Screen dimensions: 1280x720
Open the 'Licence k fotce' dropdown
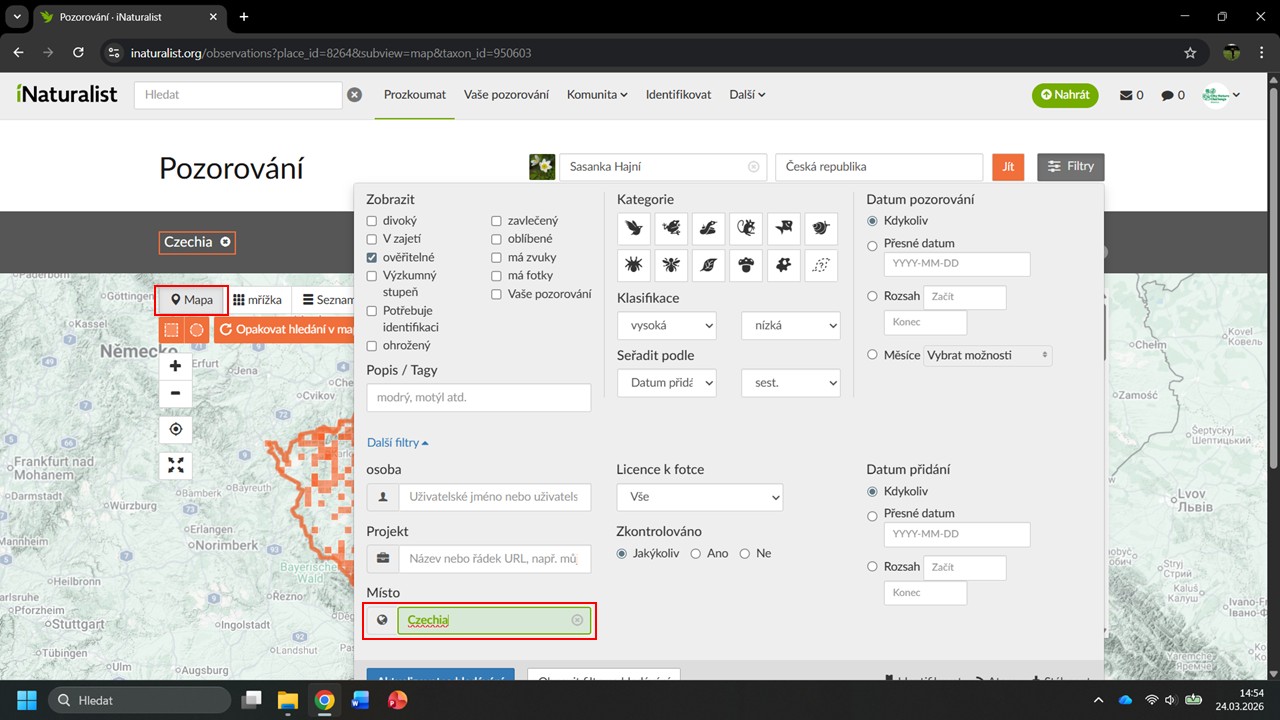[699, 497]
